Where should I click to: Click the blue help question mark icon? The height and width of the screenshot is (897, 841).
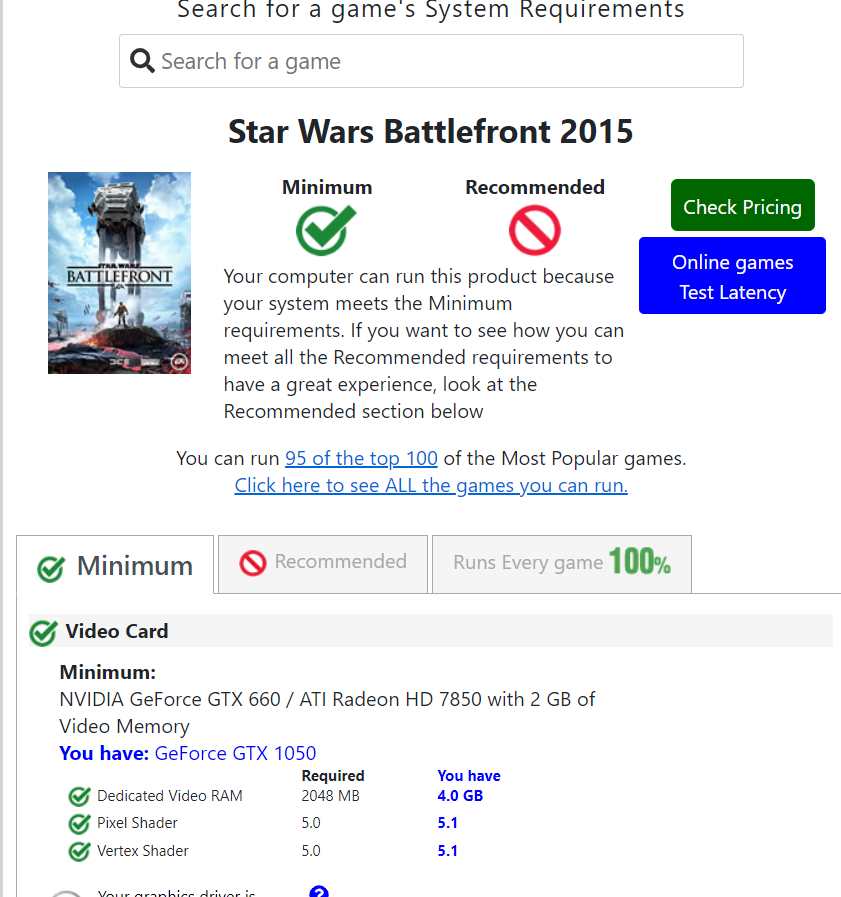point(319,891)
